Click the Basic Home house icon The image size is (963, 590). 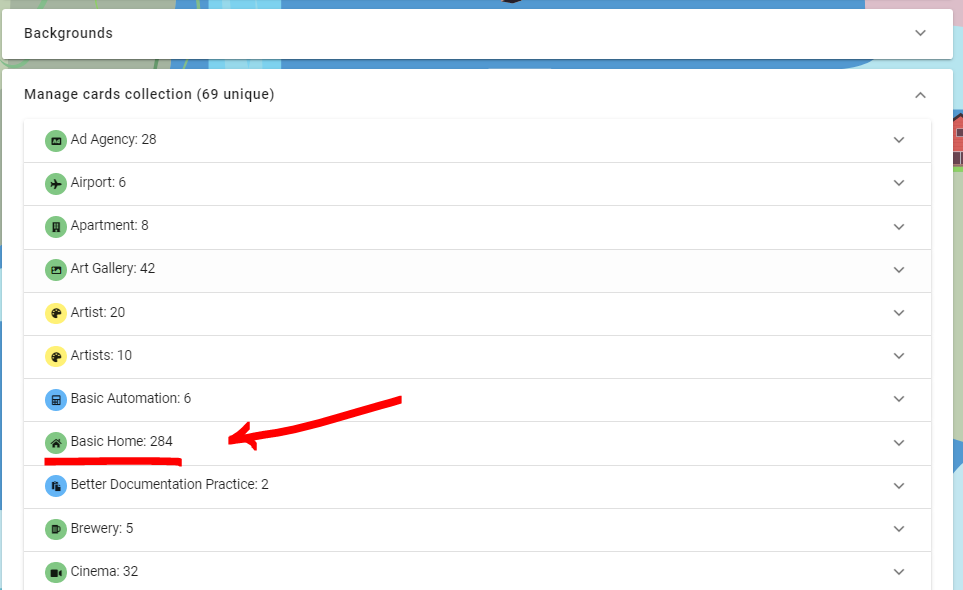pyautogui.click(x=56, y=443)
